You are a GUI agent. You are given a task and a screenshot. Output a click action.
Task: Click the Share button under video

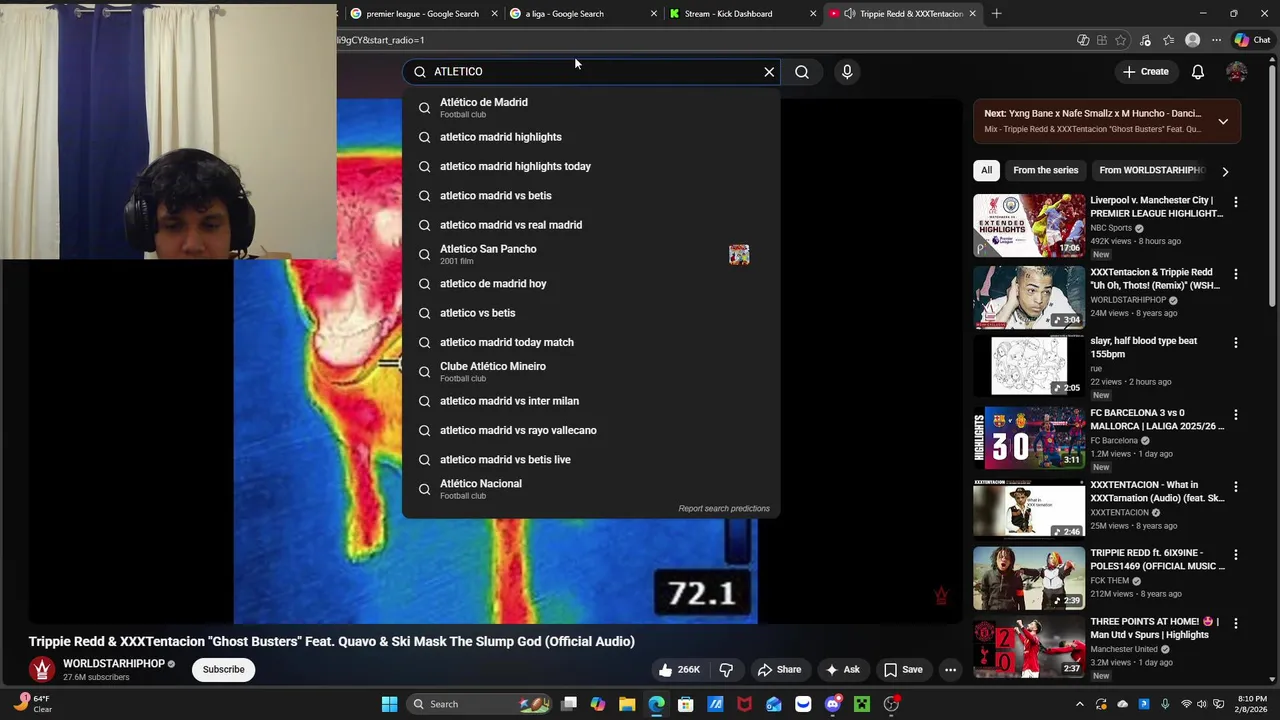click(x=779, y=670)
